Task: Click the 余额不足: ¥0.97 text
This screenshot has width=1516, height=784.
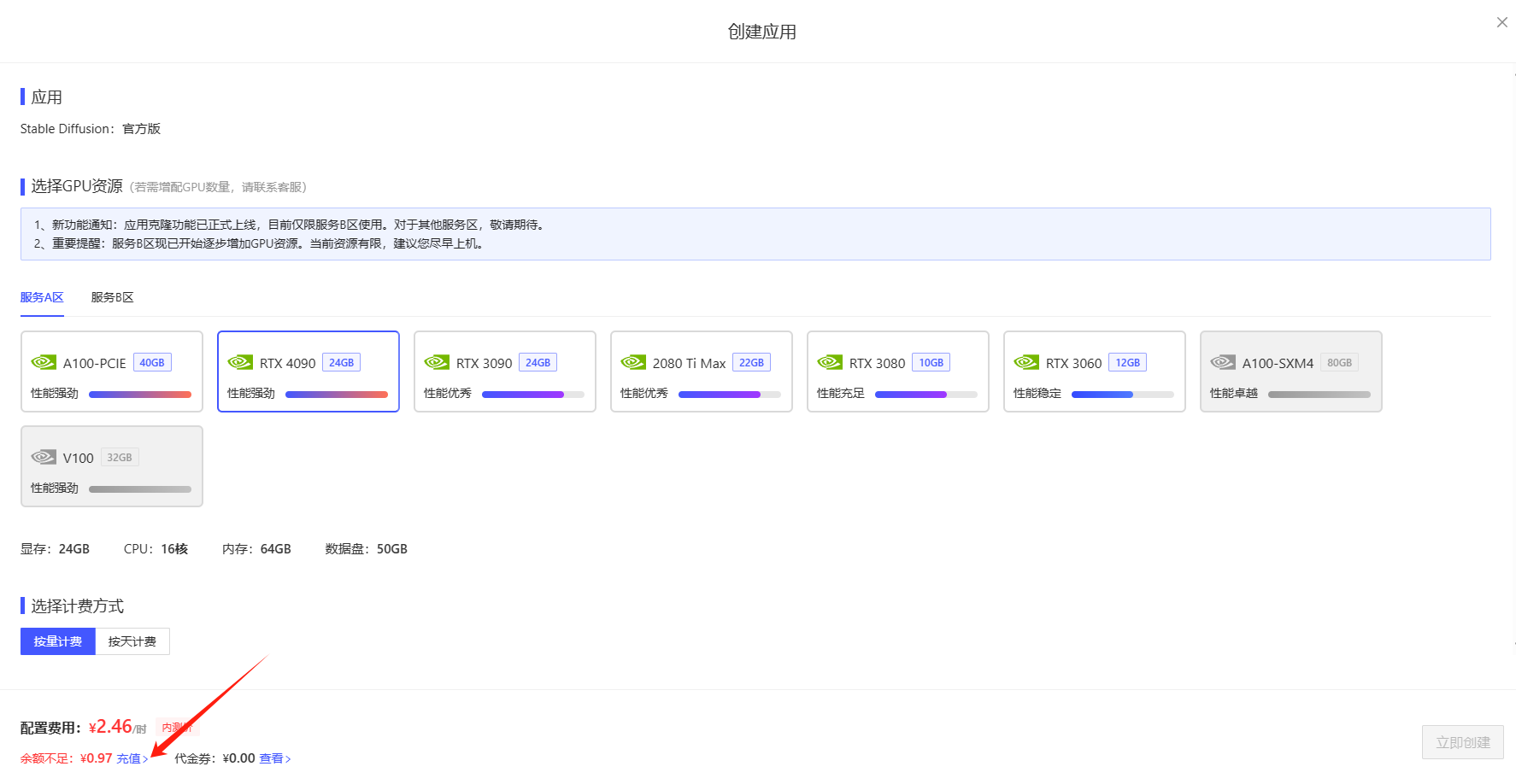Action: [67, 758]
